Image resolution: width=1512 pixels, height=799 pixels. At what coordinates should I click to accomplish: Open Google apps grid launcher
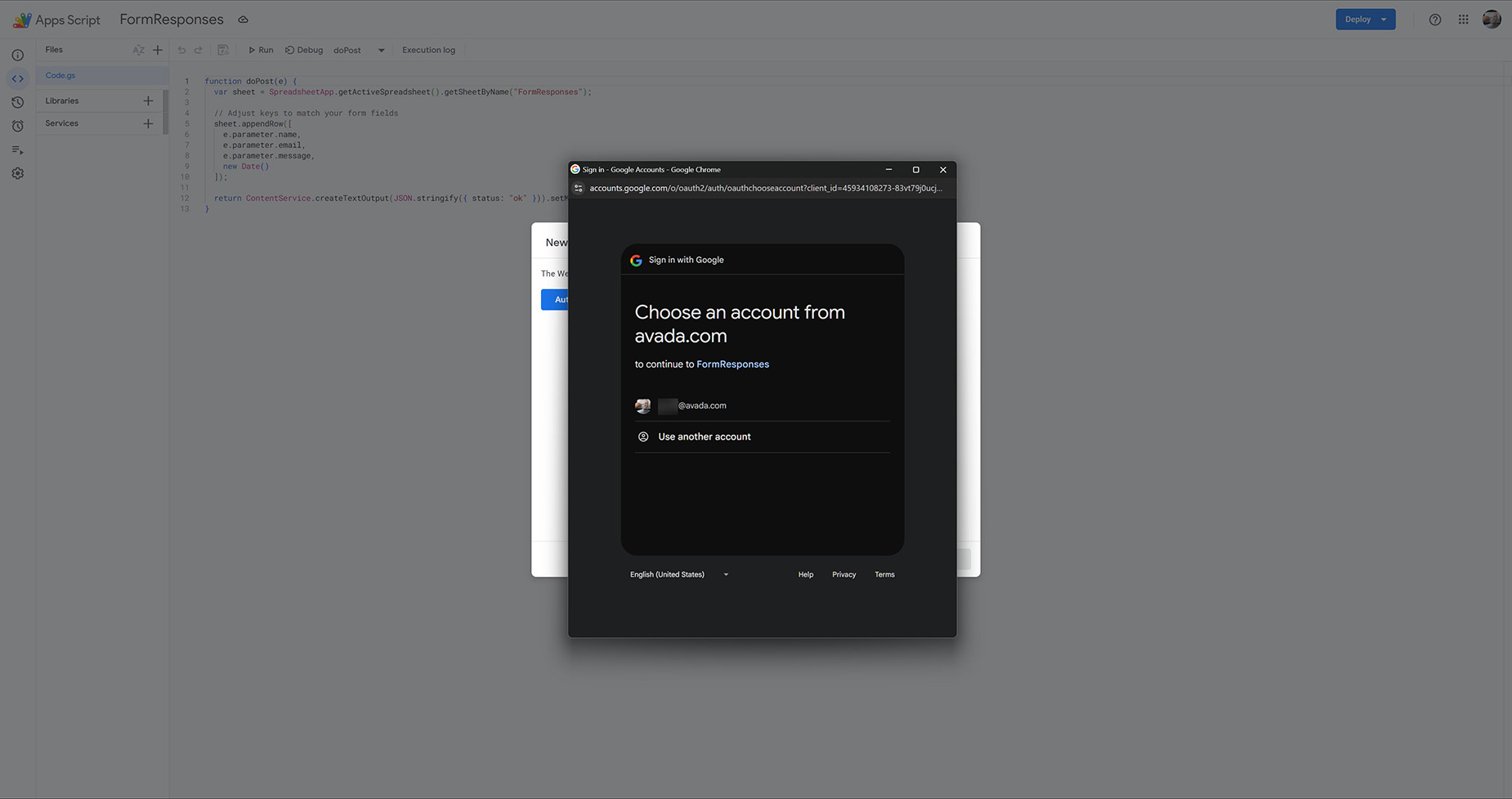click(1463, 20)
